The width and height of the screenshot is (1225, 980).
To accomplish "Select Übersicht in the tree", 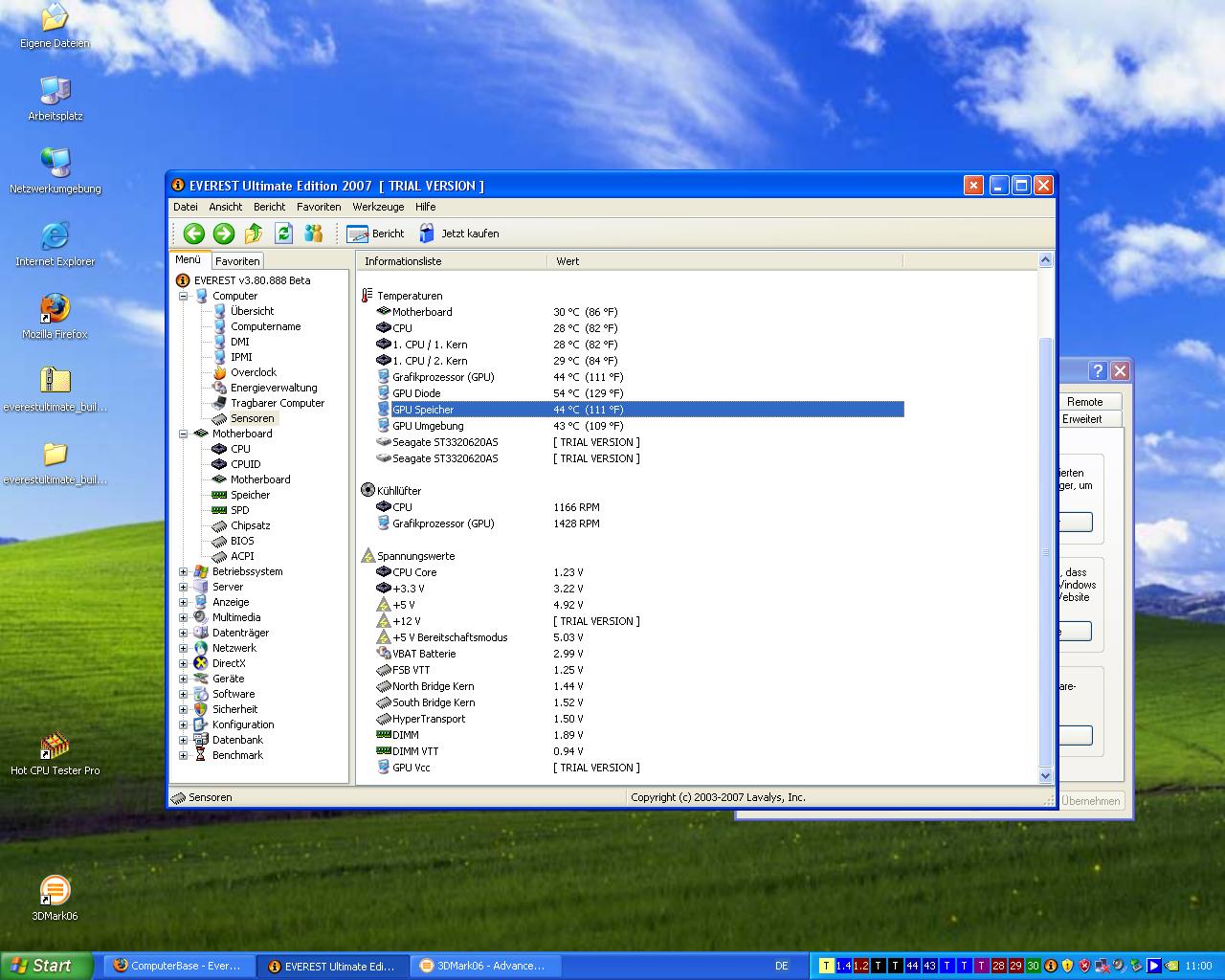I will pos(252,311).
